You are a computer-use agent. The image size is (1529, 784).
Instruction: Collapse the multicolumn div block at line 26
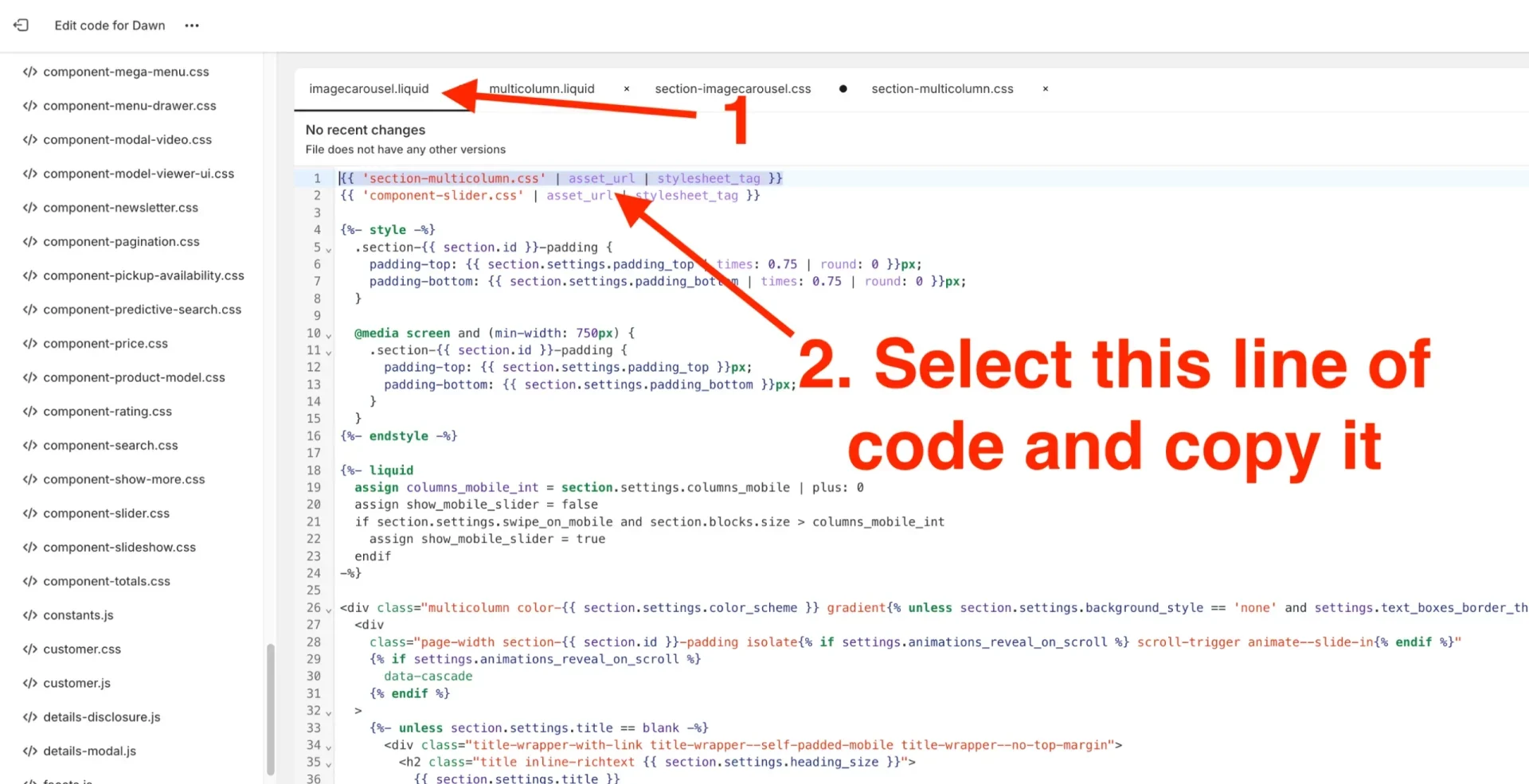pos(328,608)
